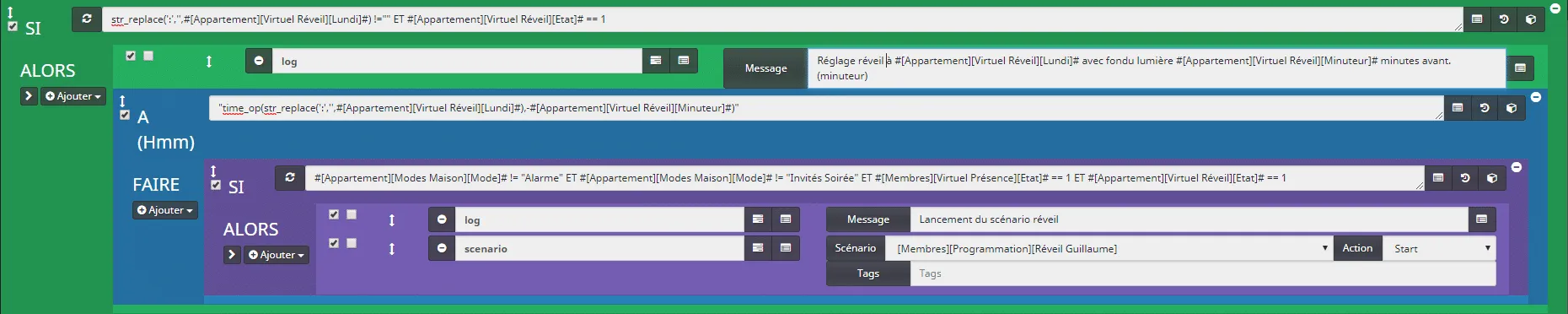Click the cube icon of the purple SI condition
Viewport: 1568px width, 314px height.
click(x=1492, y=177)
